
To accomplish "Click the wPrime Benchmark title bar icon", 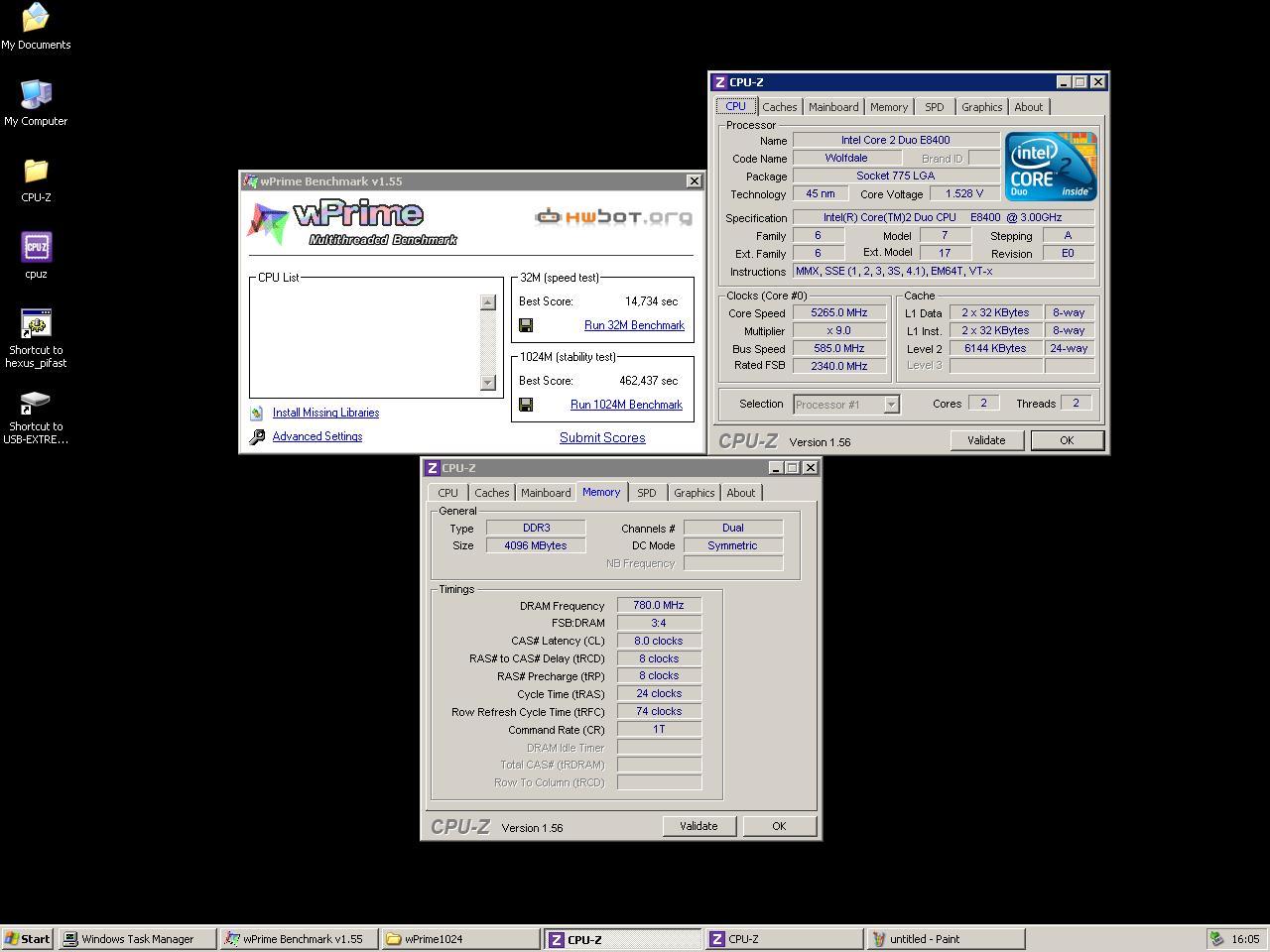I will click(250, 181).
